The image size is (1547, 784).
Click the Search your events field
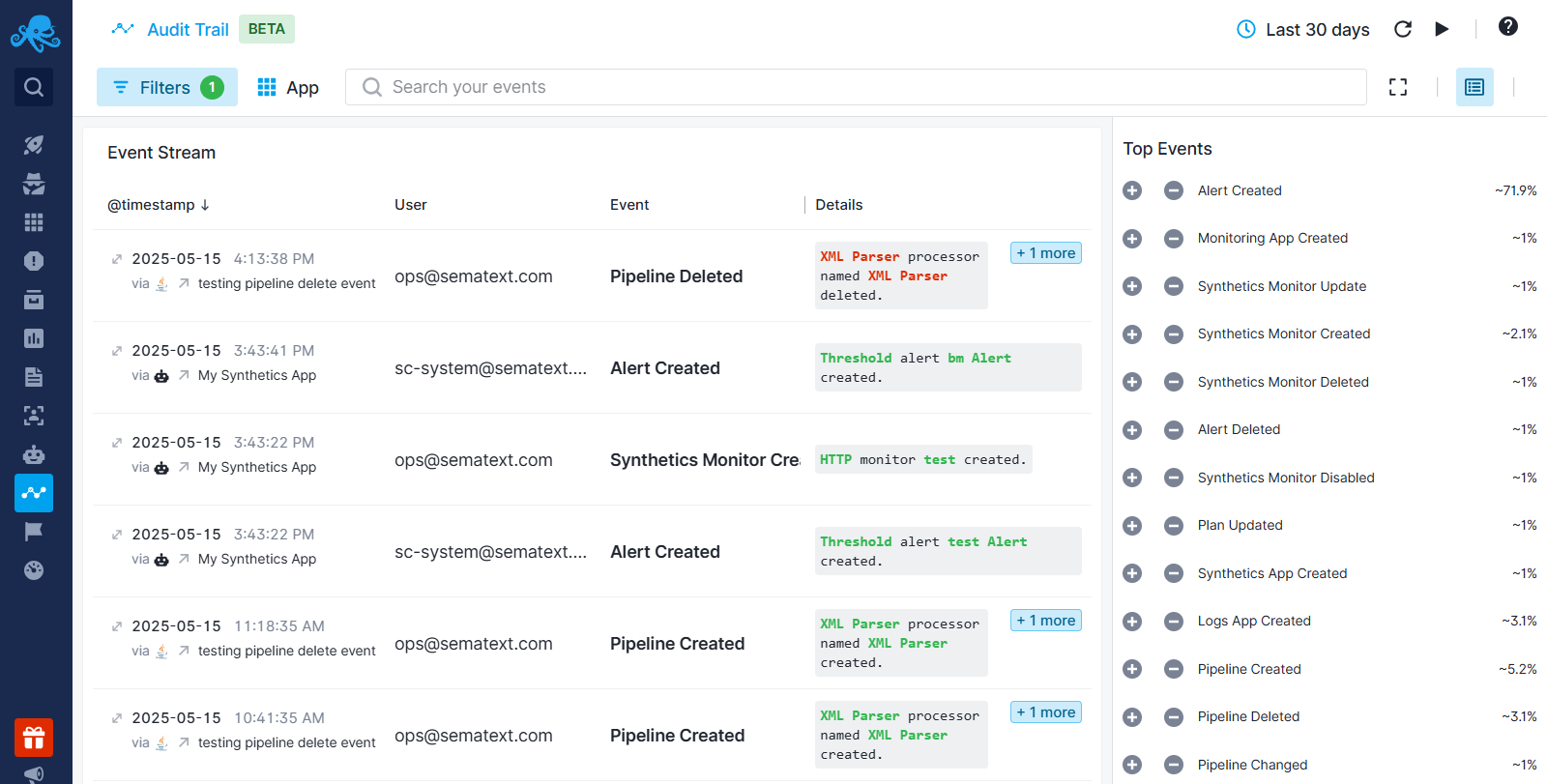856,87
